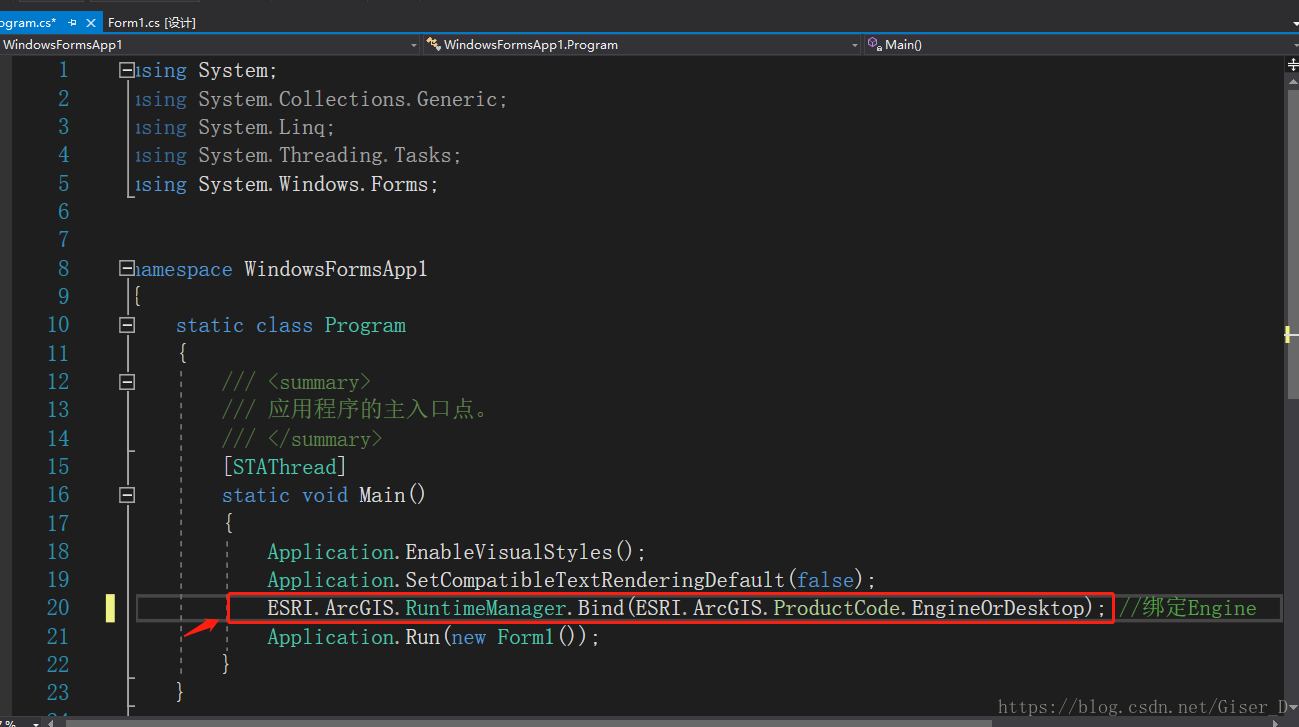
Task: Click the text 'System.Windows.Forms'
Action: pyautogui.click(x=313, y=184)
